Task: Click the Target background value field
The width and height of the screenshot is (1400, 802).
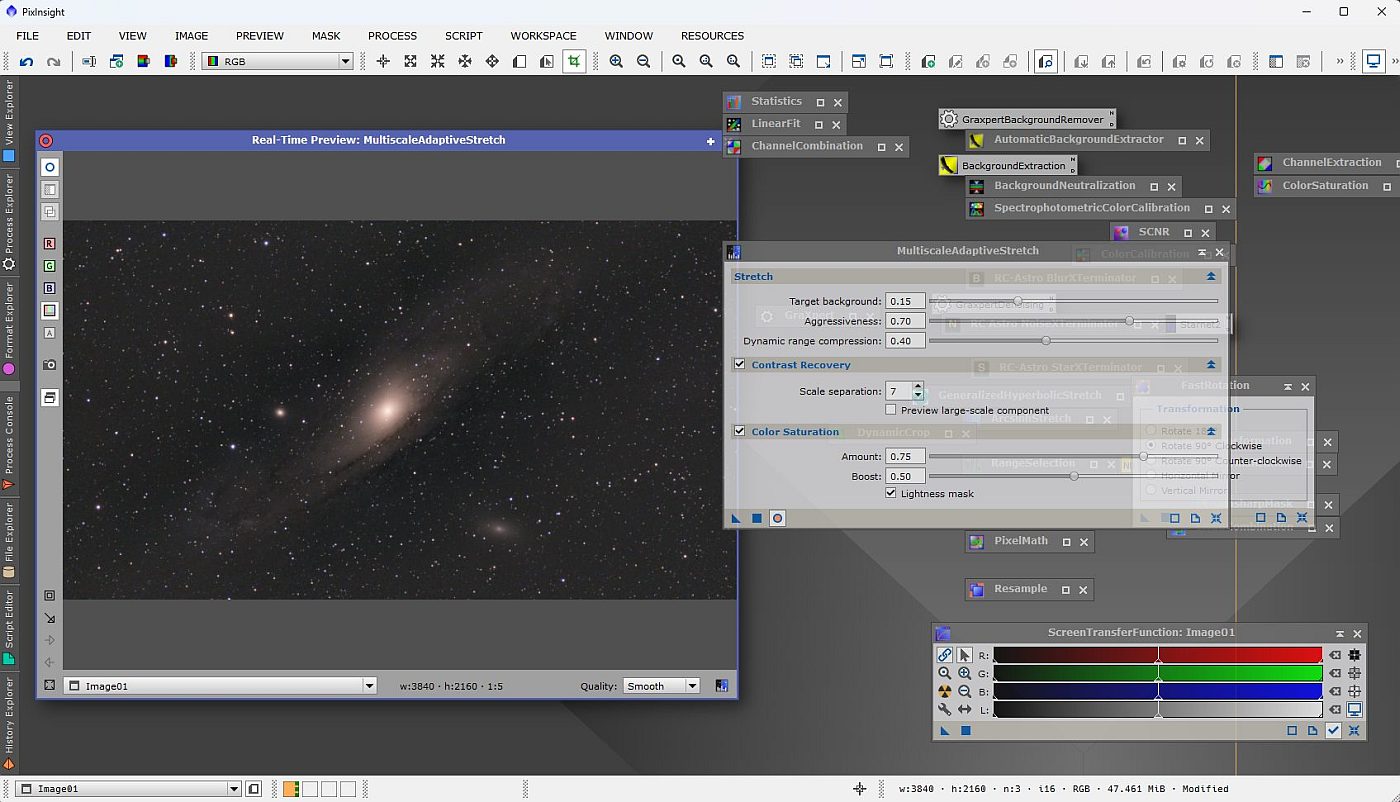Action: click(903, 300)
